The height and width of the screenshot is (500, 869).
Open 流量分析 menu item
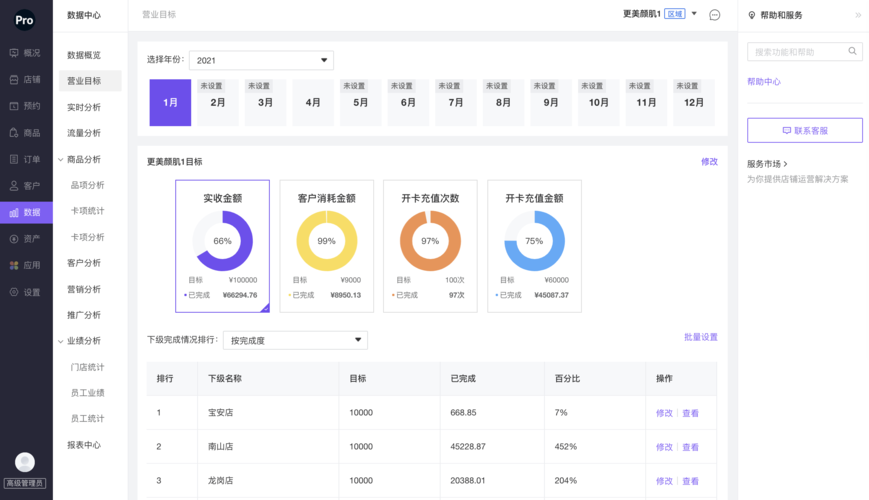tap(84, 133)
